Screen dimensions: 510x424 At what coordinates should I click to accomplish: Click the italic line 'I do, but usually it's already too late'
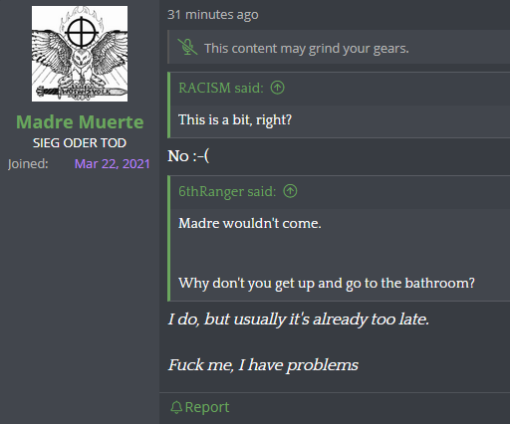click(x=298, y=319)
